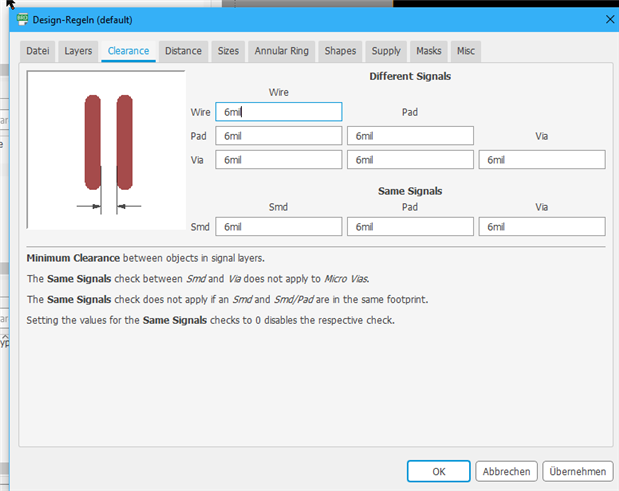
Task: Open the Datei tab
Action: (37, 51)
